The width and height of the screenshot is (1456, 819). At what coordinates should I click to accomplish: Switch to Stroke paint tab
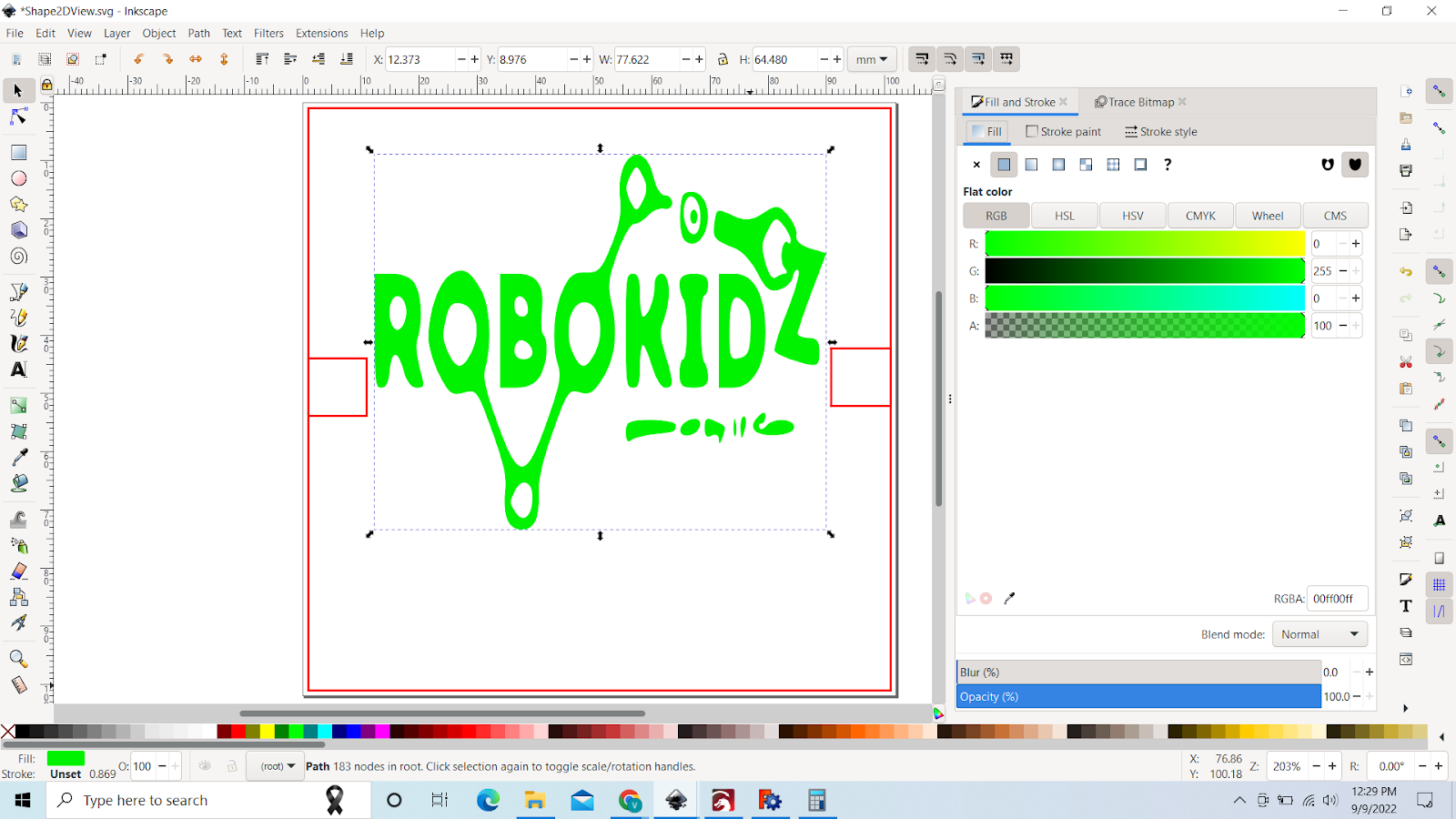[1064, 132]
